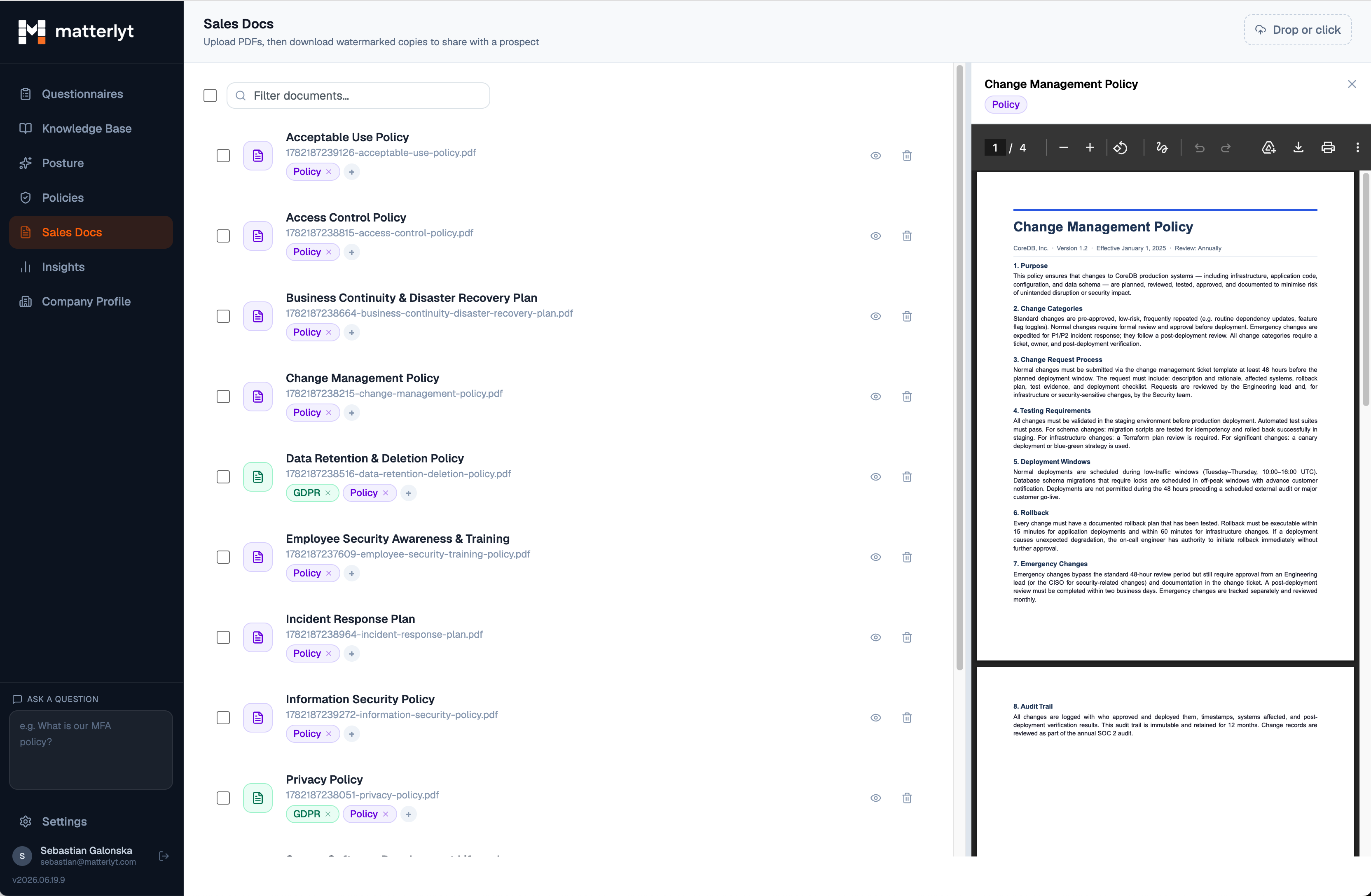Screen dimensions: 1371x896
Task: Zoom out in the PDF viewer
Action: click(x=1063, y=148)
